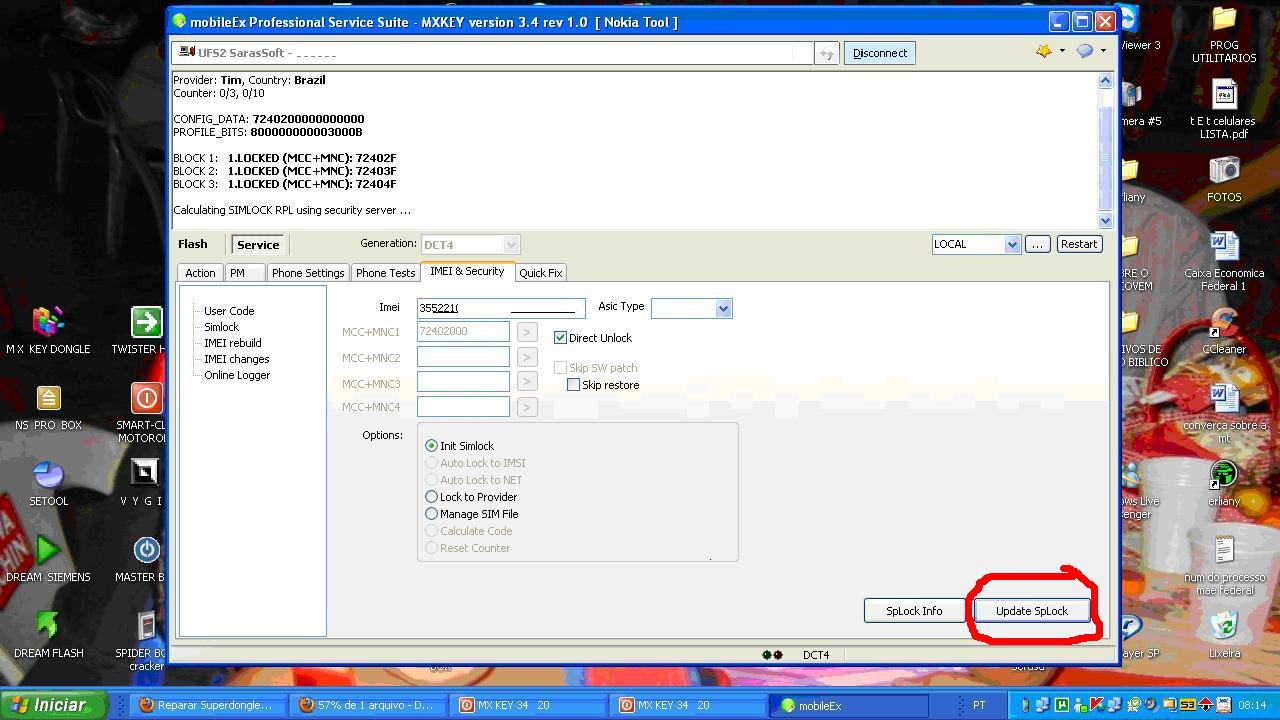
Task: Switch to Reparar Superdongle taskbar window
Action: pyautogui.click(x=208, y=705)
